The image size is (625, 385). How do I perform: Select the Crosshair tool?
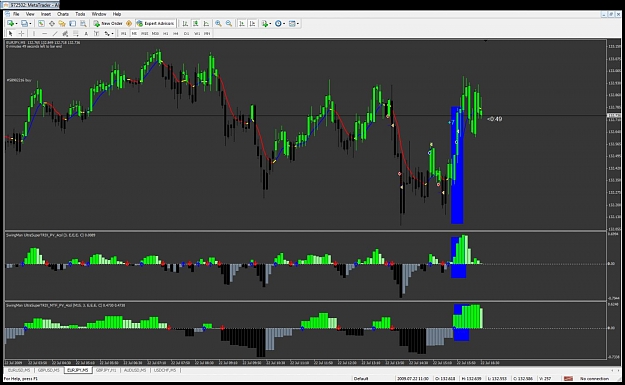click(21, 33)
